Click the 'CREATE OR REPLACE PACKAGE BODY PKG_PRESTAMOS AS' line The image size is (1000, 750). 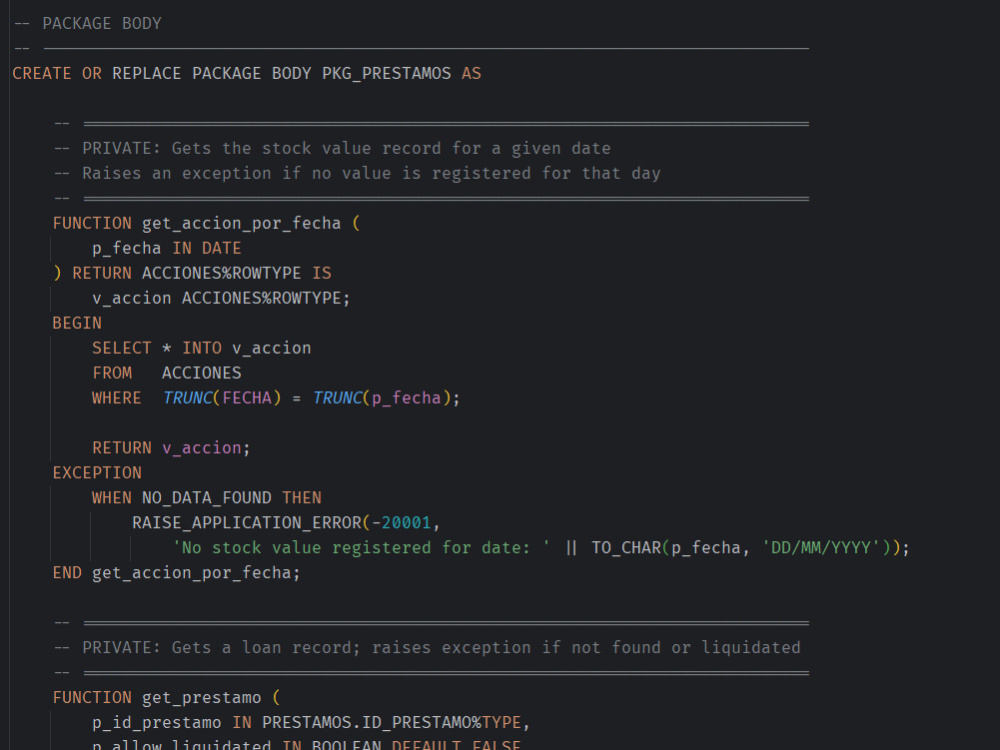pyautogui.click(x=247, y=73)
